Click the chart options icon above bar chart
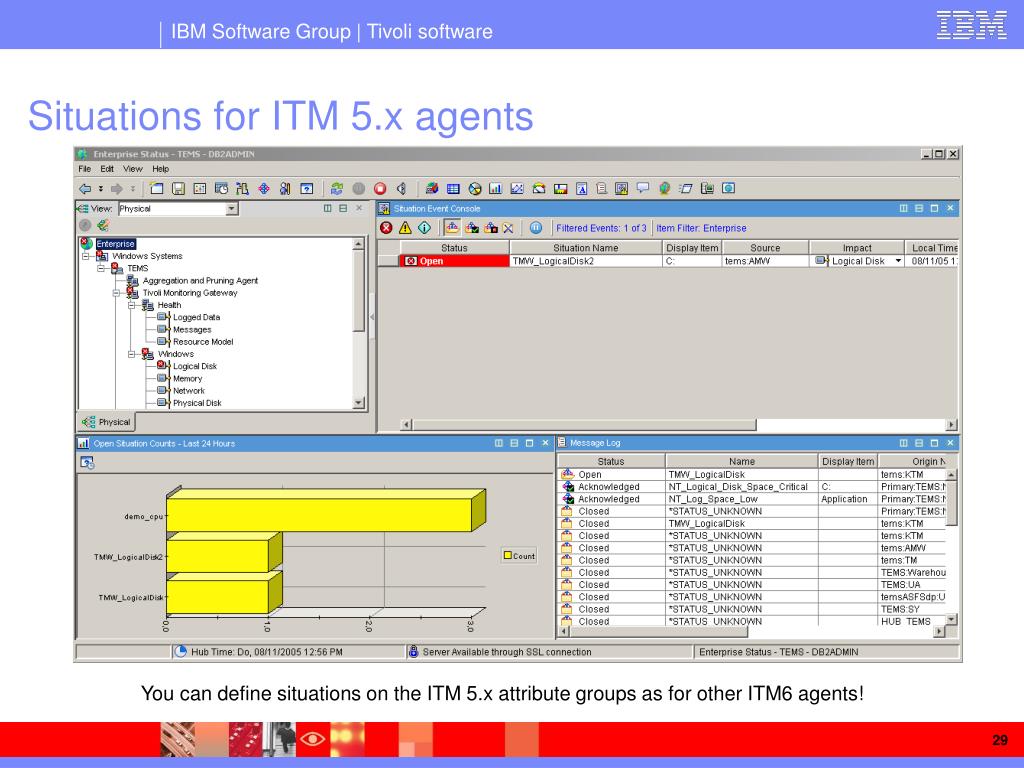 click(x=87, y=462)
